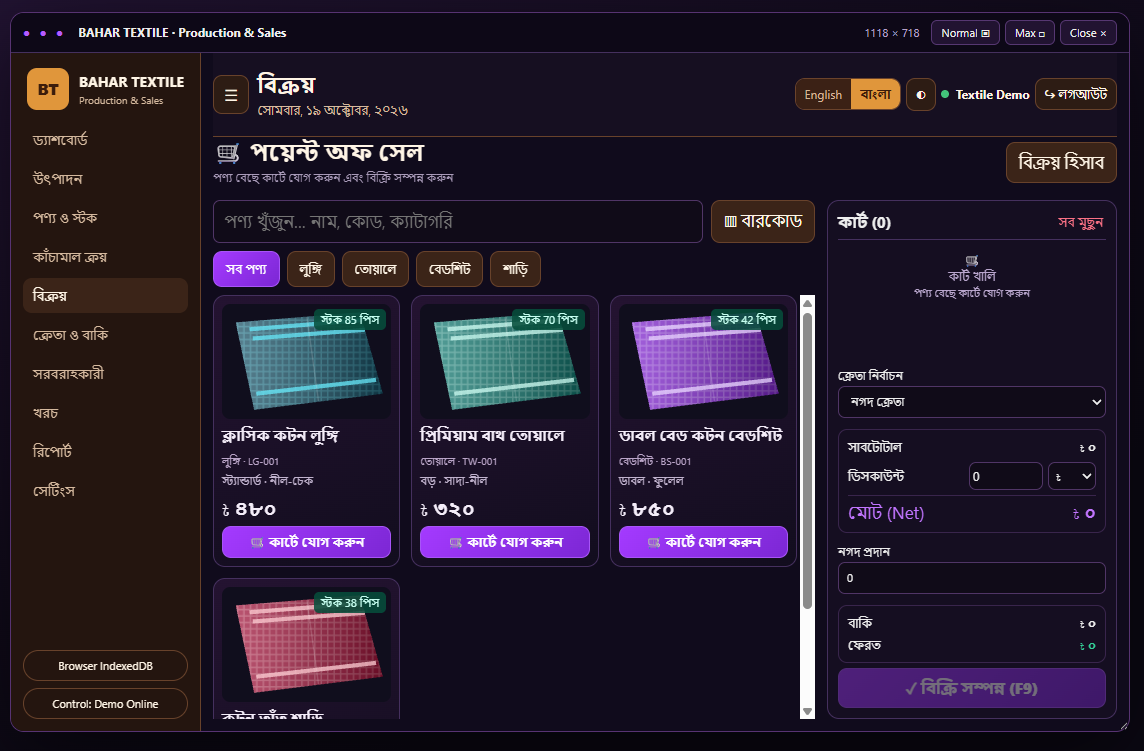The width and height of the screenshot is (1144, 751).
Task: Open সেটিংস in the sidebar
Action: 105,491
